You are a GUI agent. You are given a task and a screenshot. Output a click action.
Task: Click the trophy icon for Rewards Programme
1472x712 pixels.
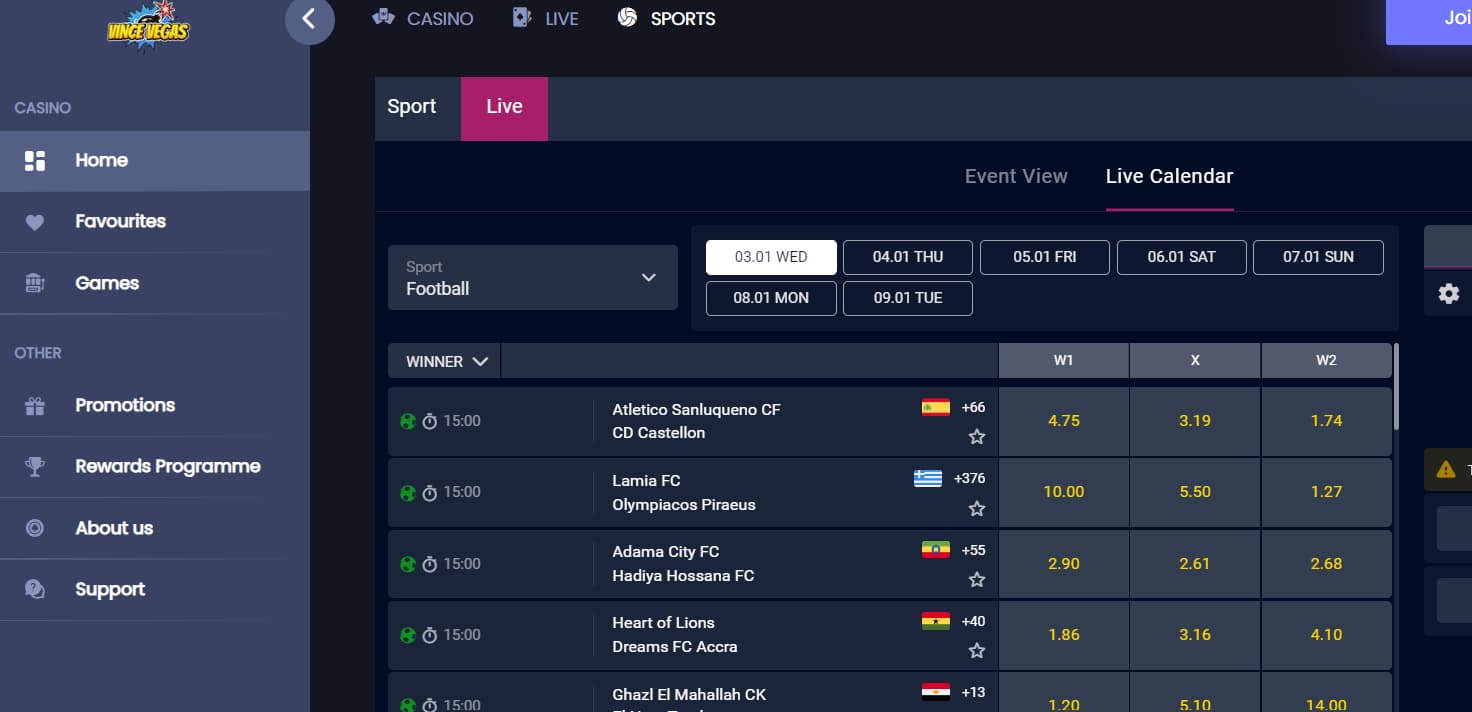(x=35, y=467)
